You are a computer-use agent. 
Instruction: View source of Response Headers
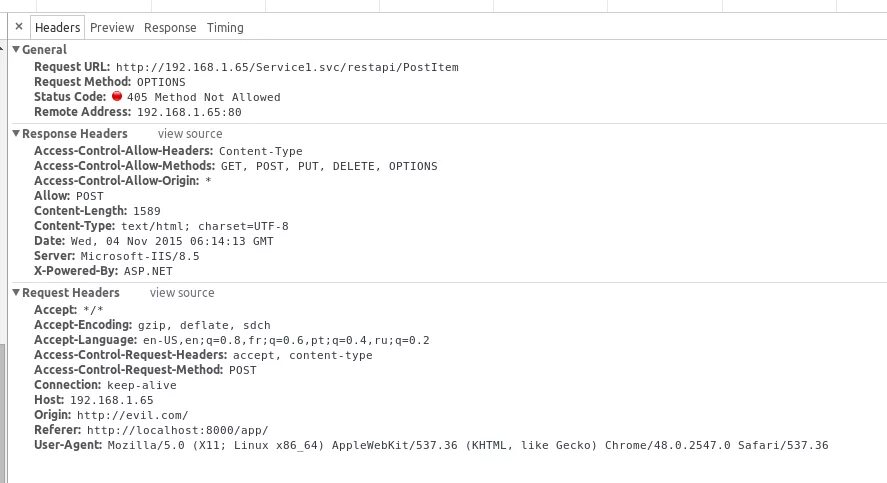pyautogui.click(x=190, y=134)
